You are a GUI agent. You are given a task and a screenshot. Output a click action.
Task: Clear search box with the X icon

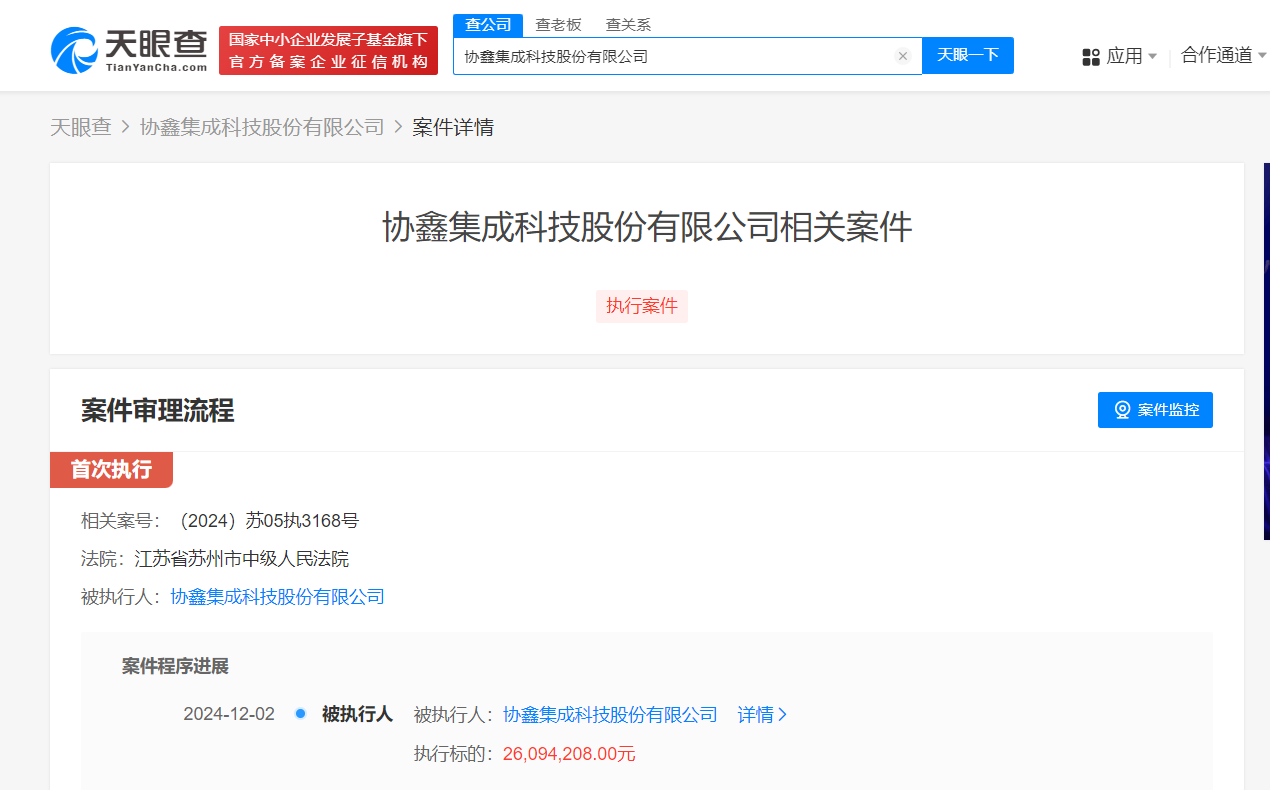tap(903, 56)
